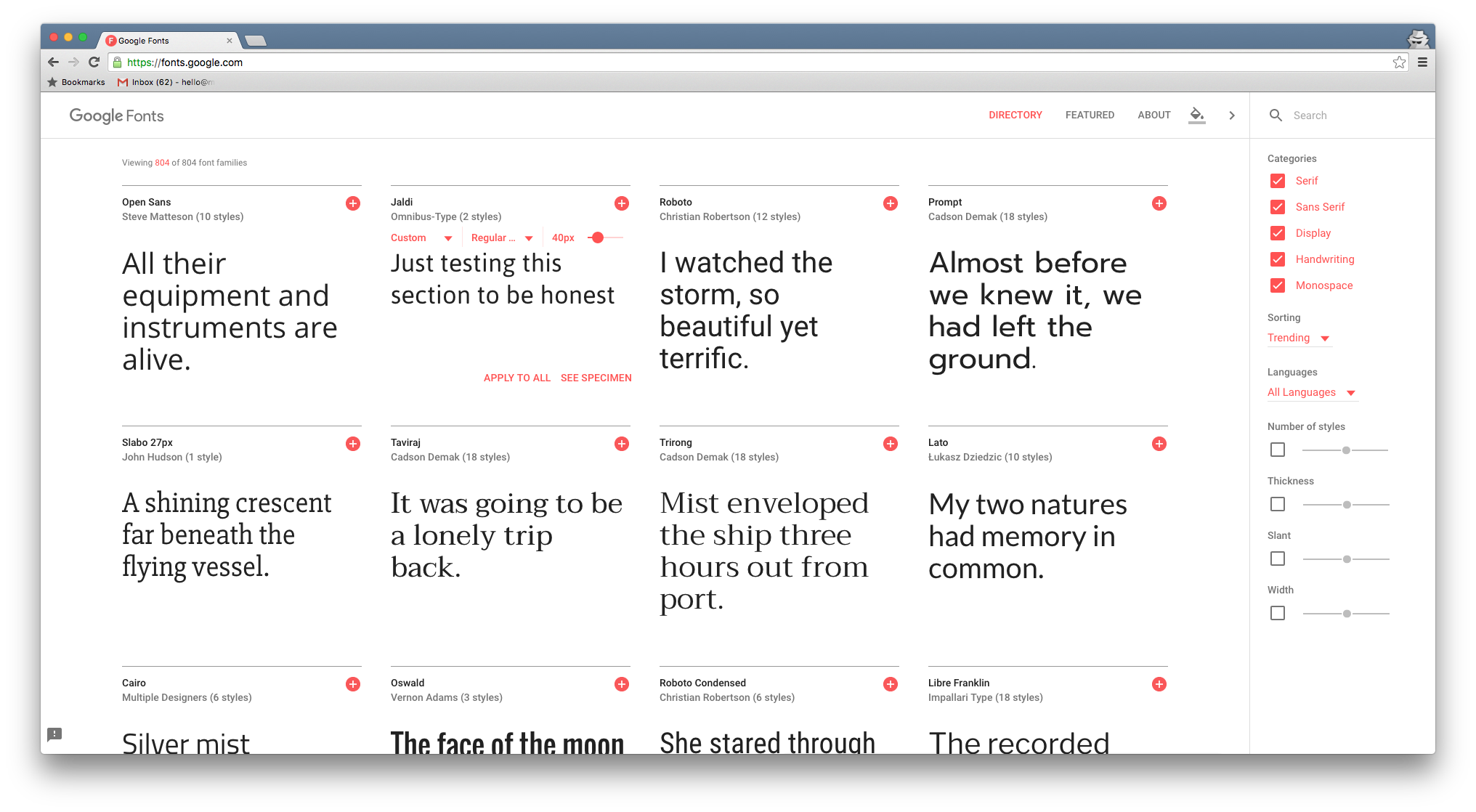Adjust the Width slider handle

1347,614
